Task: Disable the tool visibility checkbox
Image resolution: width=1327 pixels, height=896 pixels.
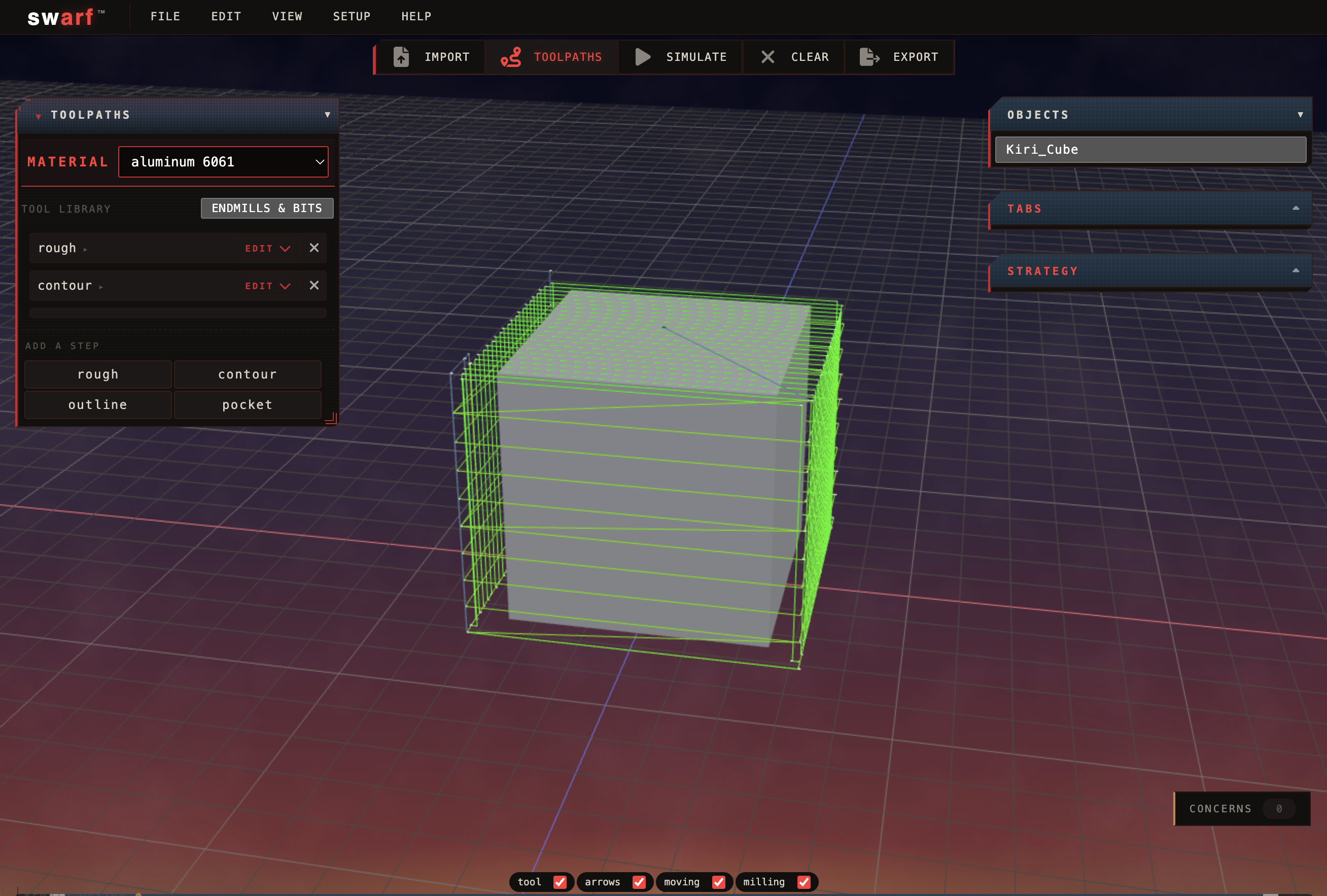Action: (560, 882)
